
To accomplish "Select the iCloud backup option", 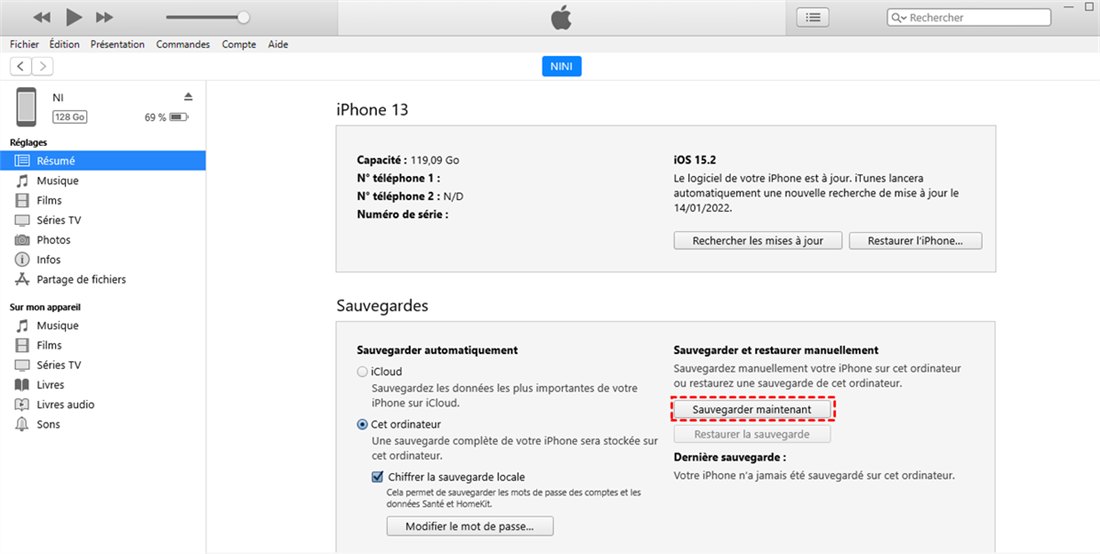I will pyautogui.click(x=362, y=371).
